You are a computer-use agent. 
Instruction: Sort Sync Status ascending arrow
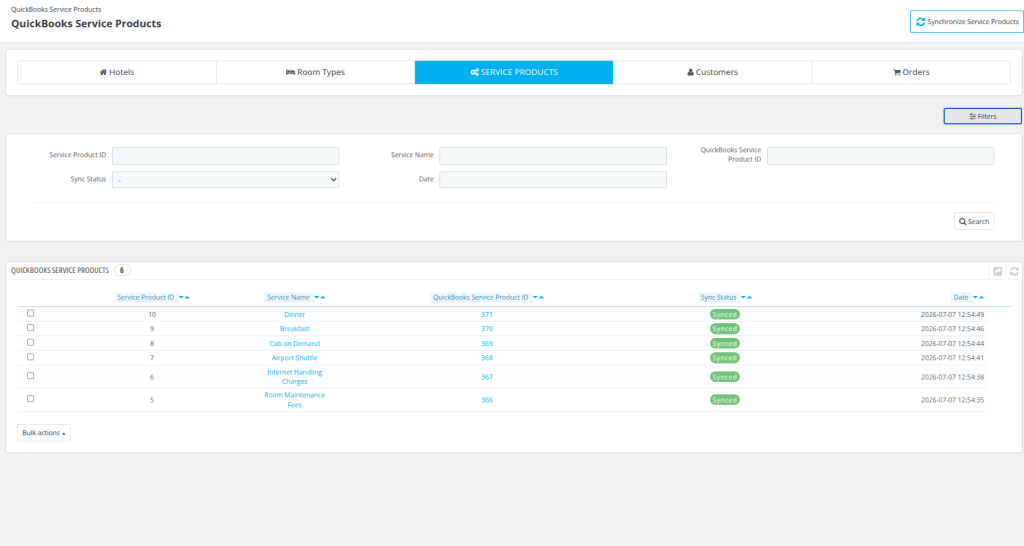(749, 298)
